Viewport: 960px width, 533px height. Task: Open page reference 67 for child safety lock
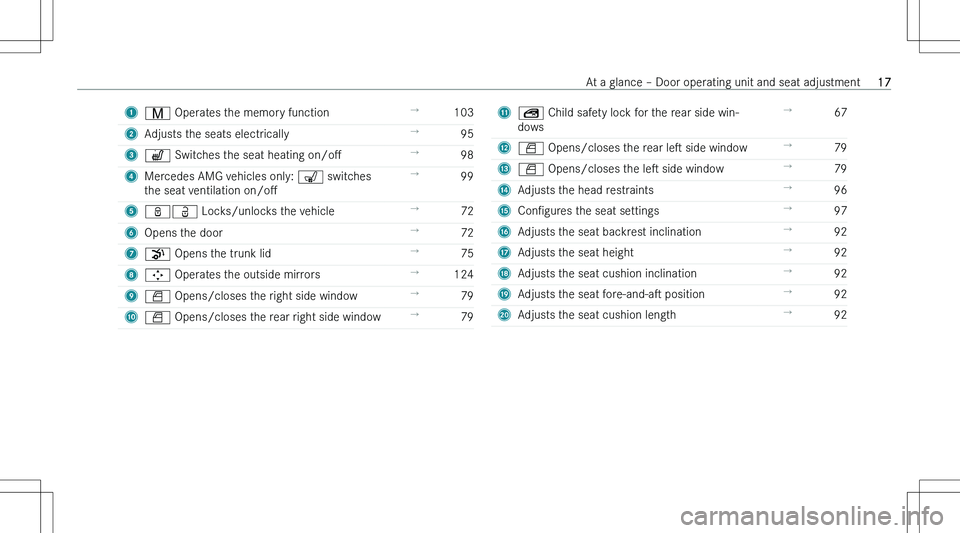(x=841, y=113)
